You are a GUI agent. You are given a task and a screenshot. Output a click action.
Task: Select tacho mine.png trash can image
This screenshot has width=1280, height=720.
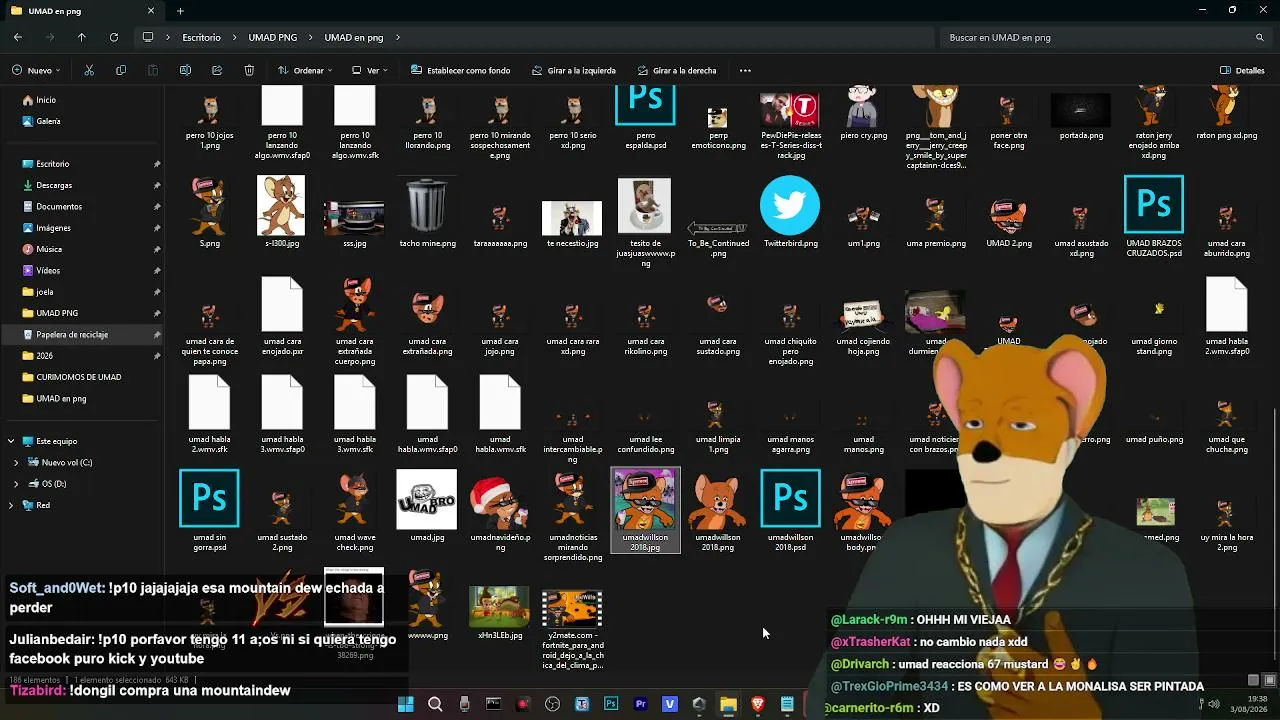[x=427, y=212]
